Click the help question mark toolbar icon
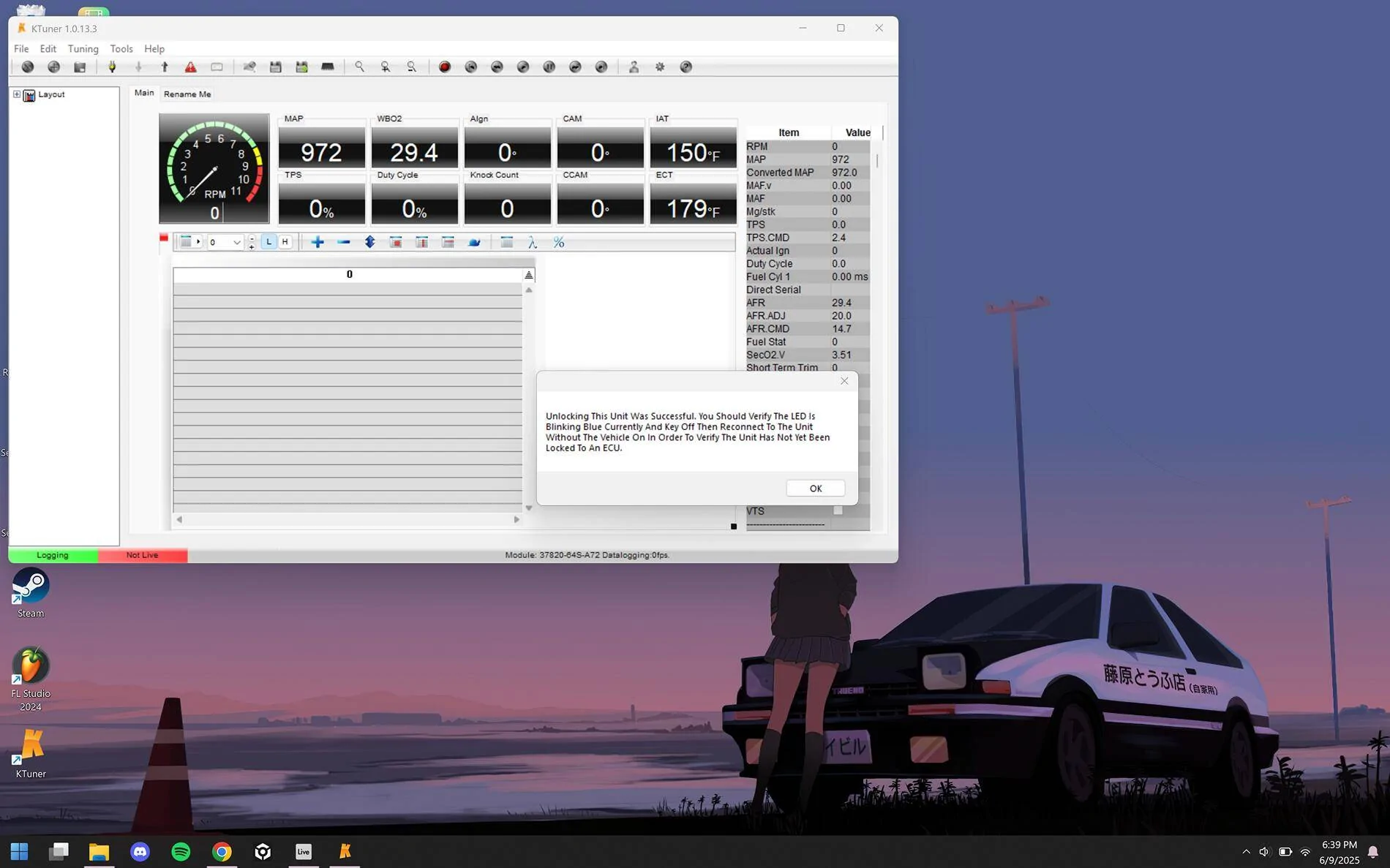 pyautogui.click(x=685, y=67)
